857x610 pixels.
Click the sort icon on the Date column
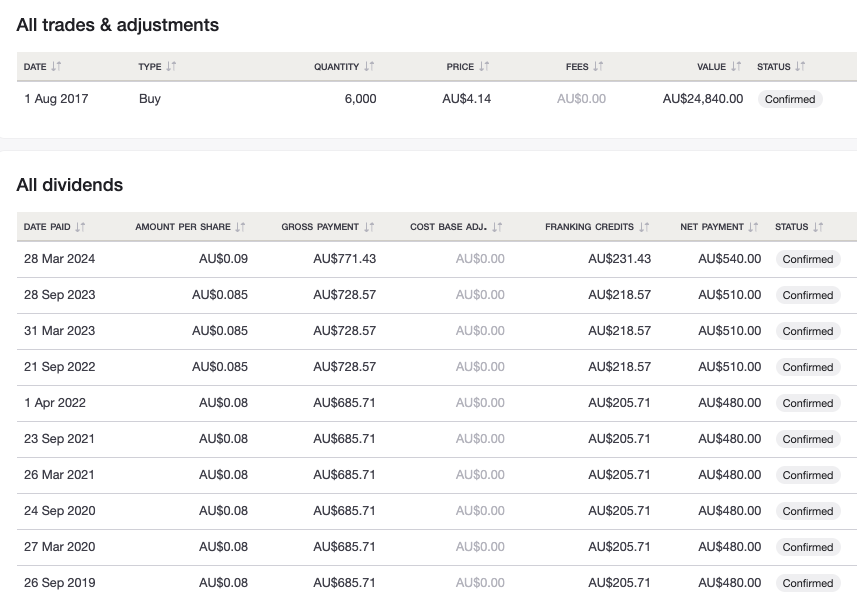(55, 67)
